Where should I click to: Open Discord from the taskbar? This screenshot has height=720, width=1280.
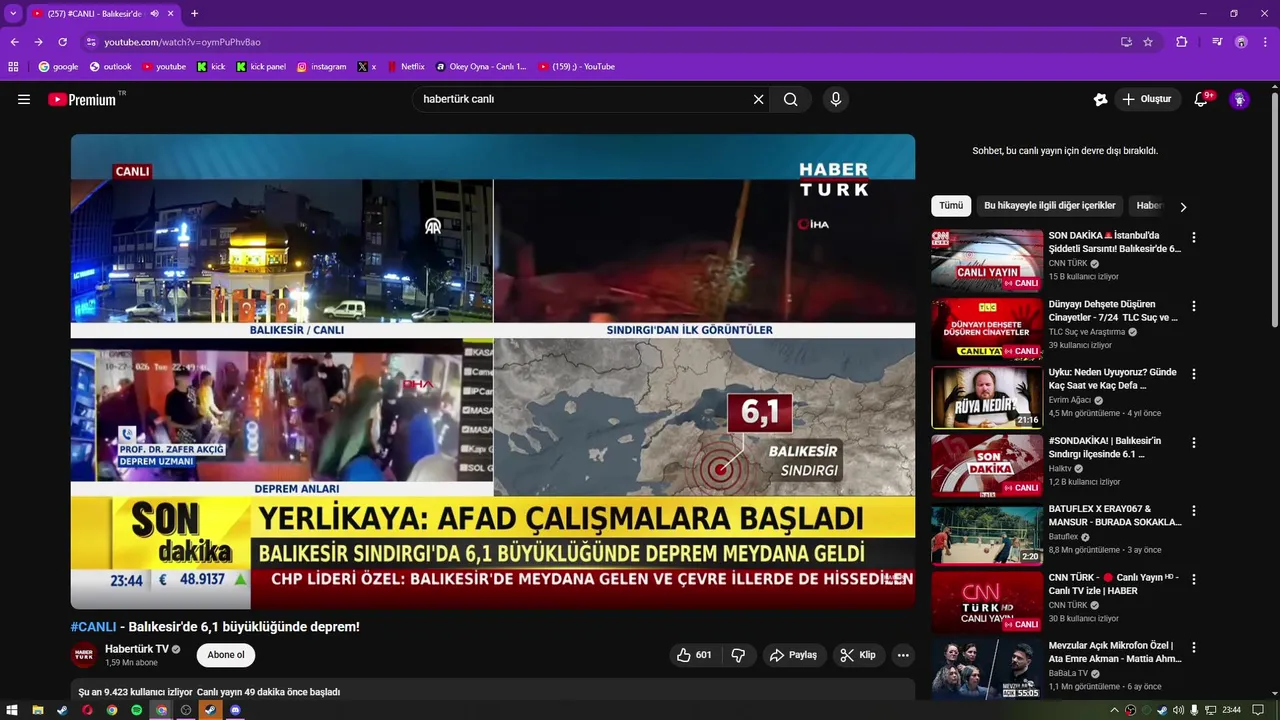[235, 710]
